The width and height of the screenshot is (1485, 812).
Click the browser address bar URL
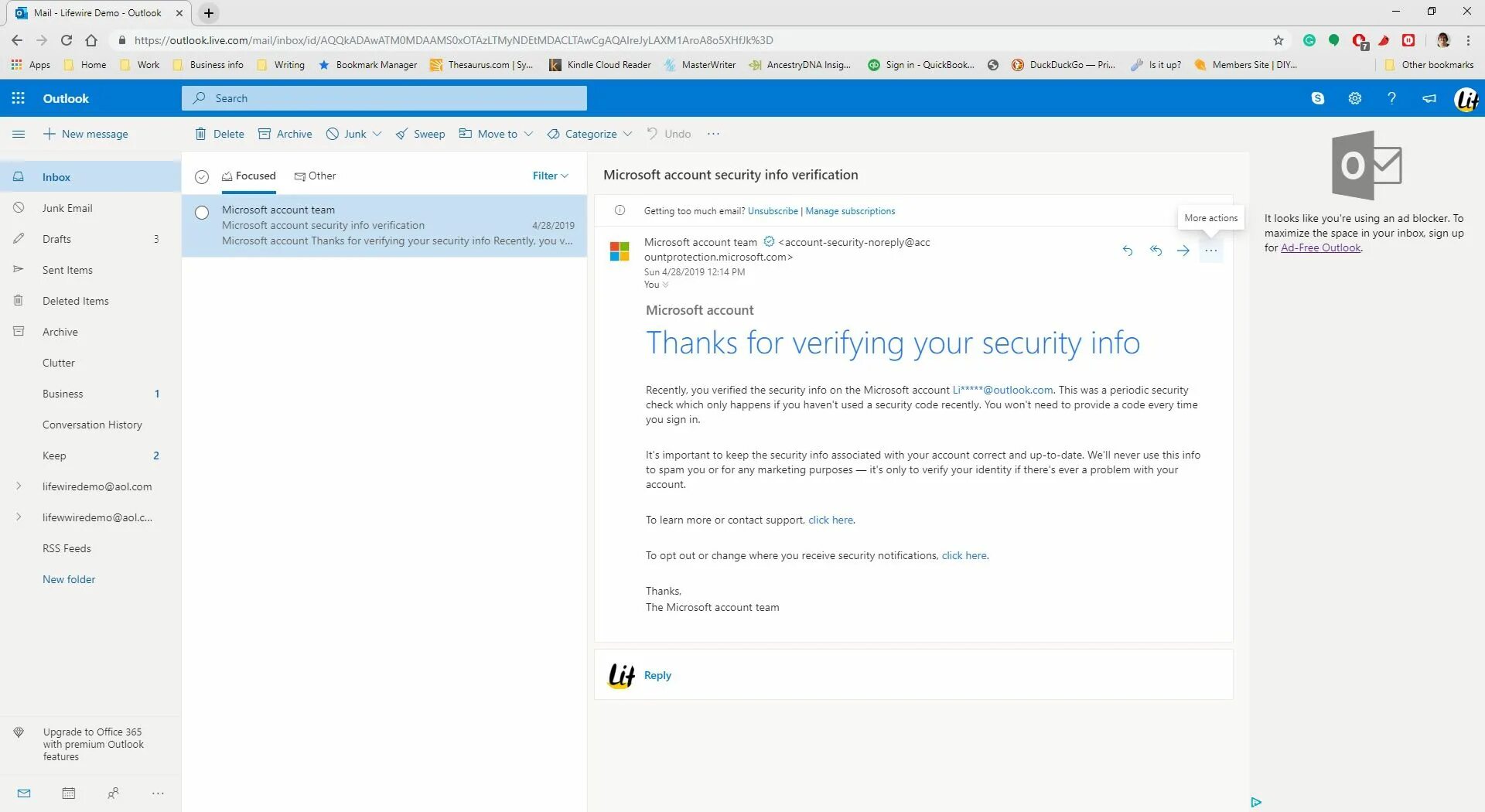tap(453, 40)
